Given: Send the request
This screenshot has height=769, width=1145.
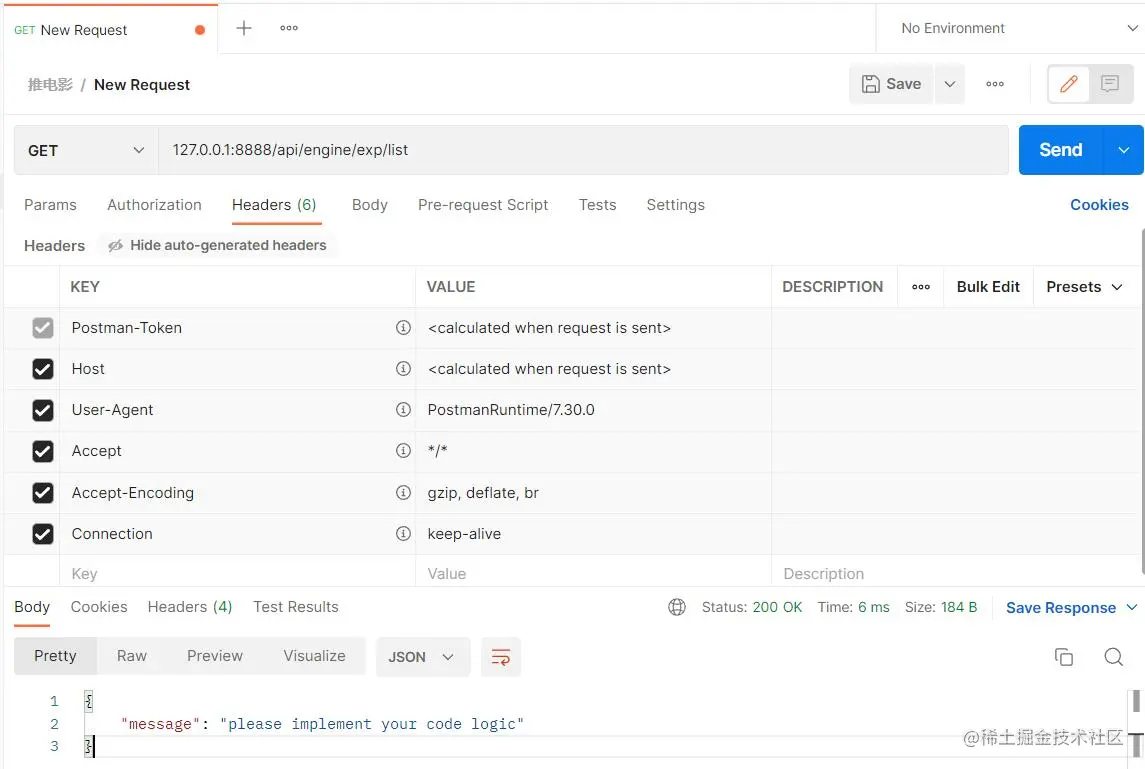Looking at the screenshot, I should (x=1060, y=150).
